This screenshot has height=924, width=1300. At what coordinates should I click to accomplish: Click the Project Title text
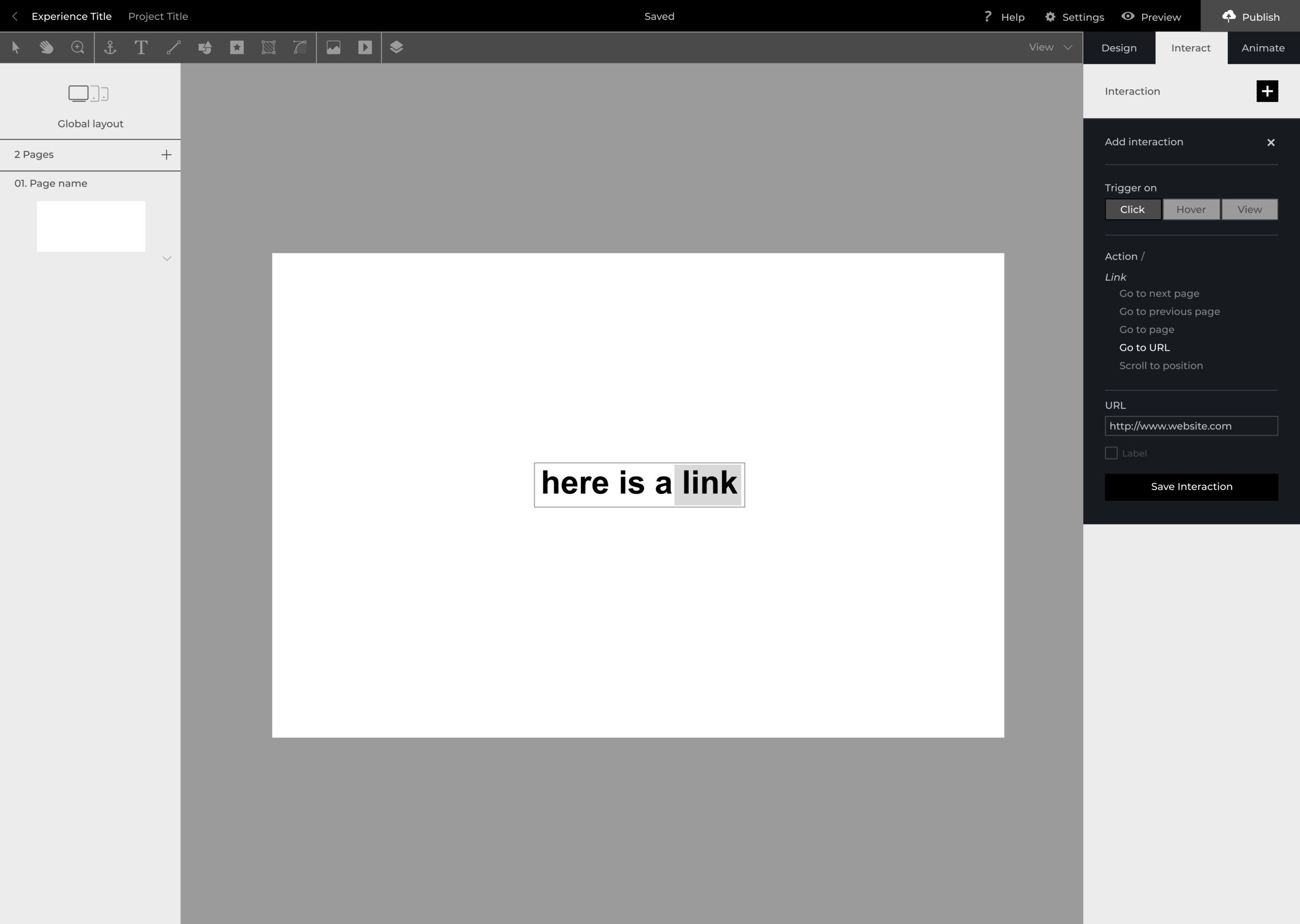(158, 16)
